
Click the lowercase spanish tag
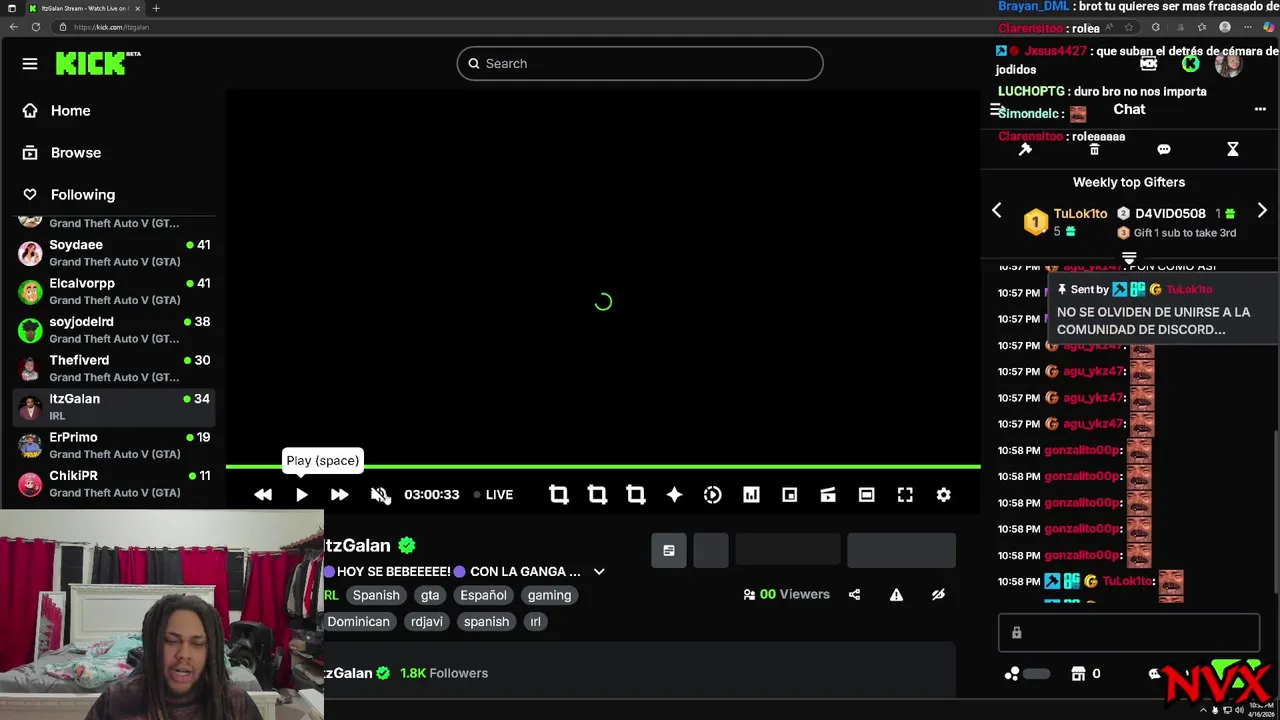(x=486, y=622)
